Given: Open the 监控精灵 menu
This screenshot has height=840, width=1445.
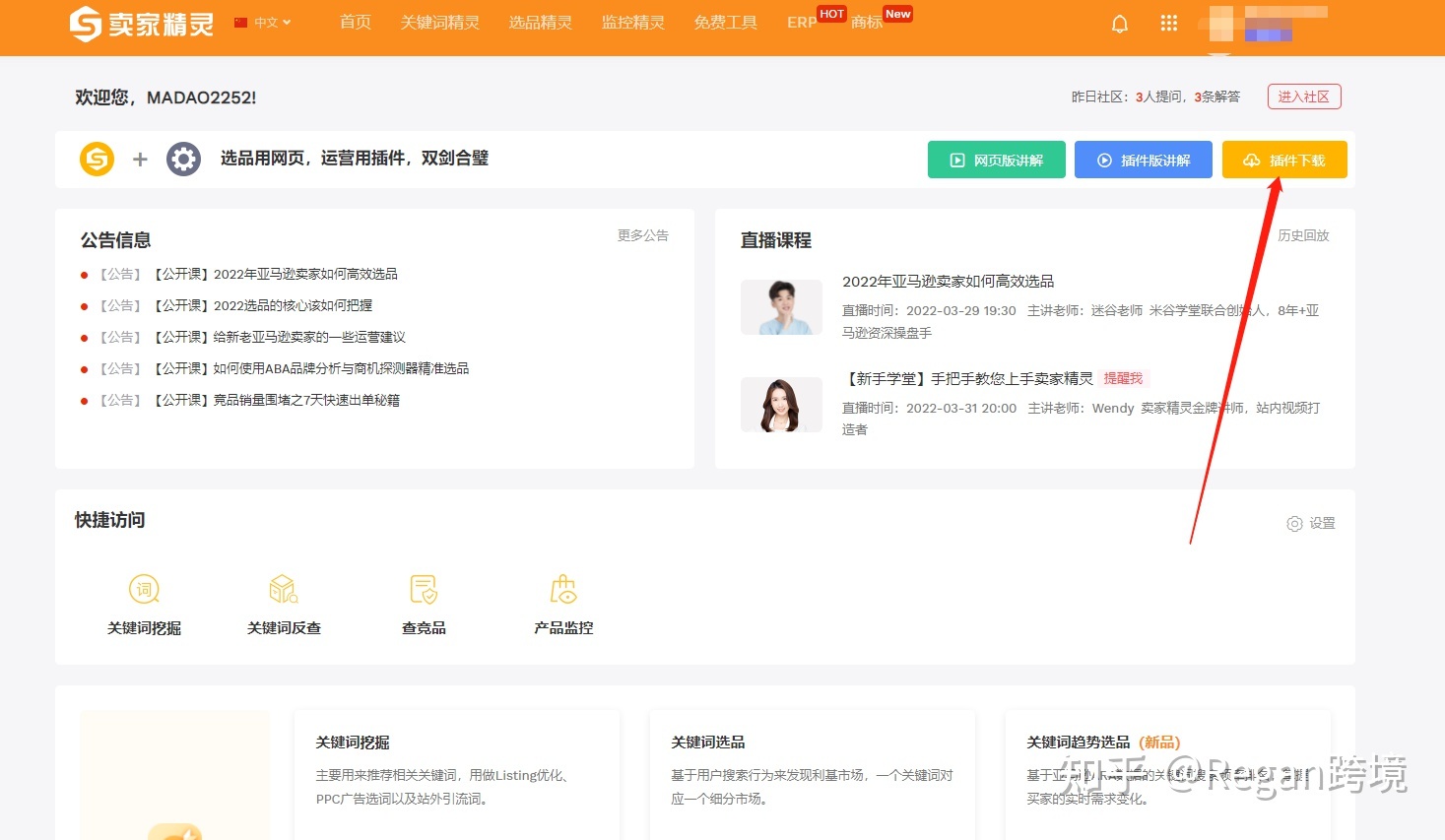Looking at the screenshot, I should click(x=632, y=23).
